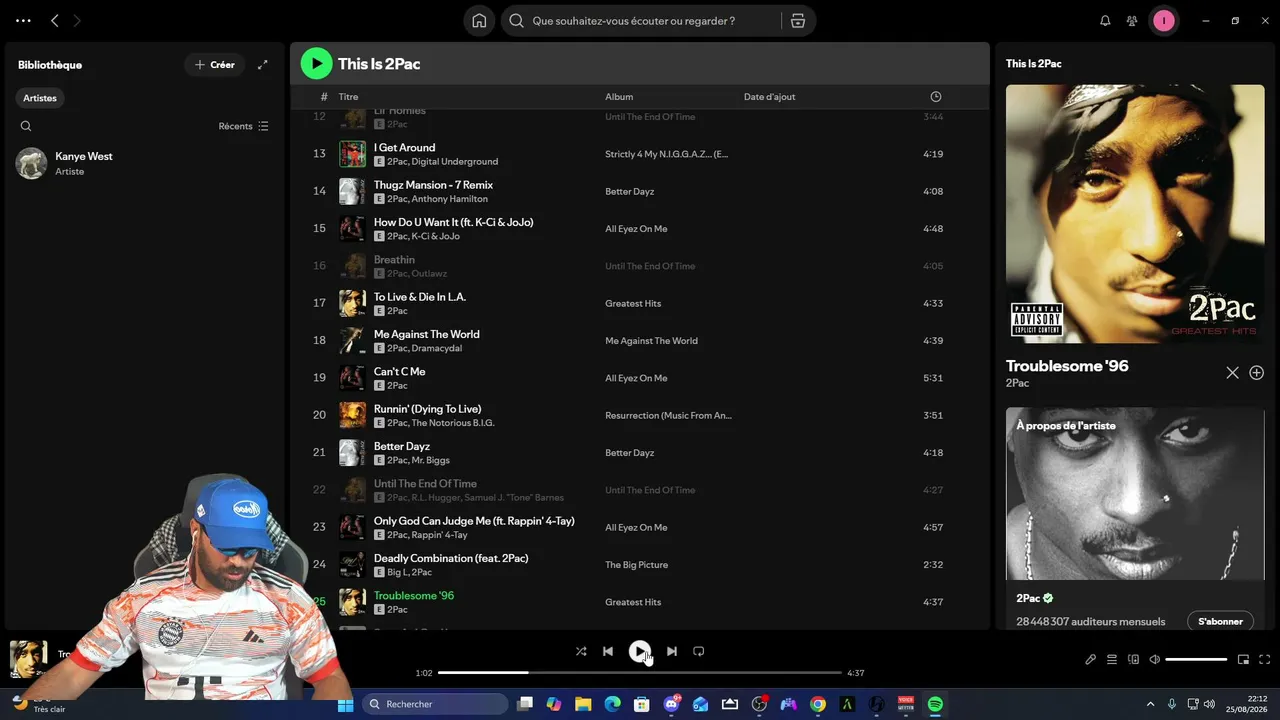
Task: Seek within the song progress bar
Action: coord(640,673)
